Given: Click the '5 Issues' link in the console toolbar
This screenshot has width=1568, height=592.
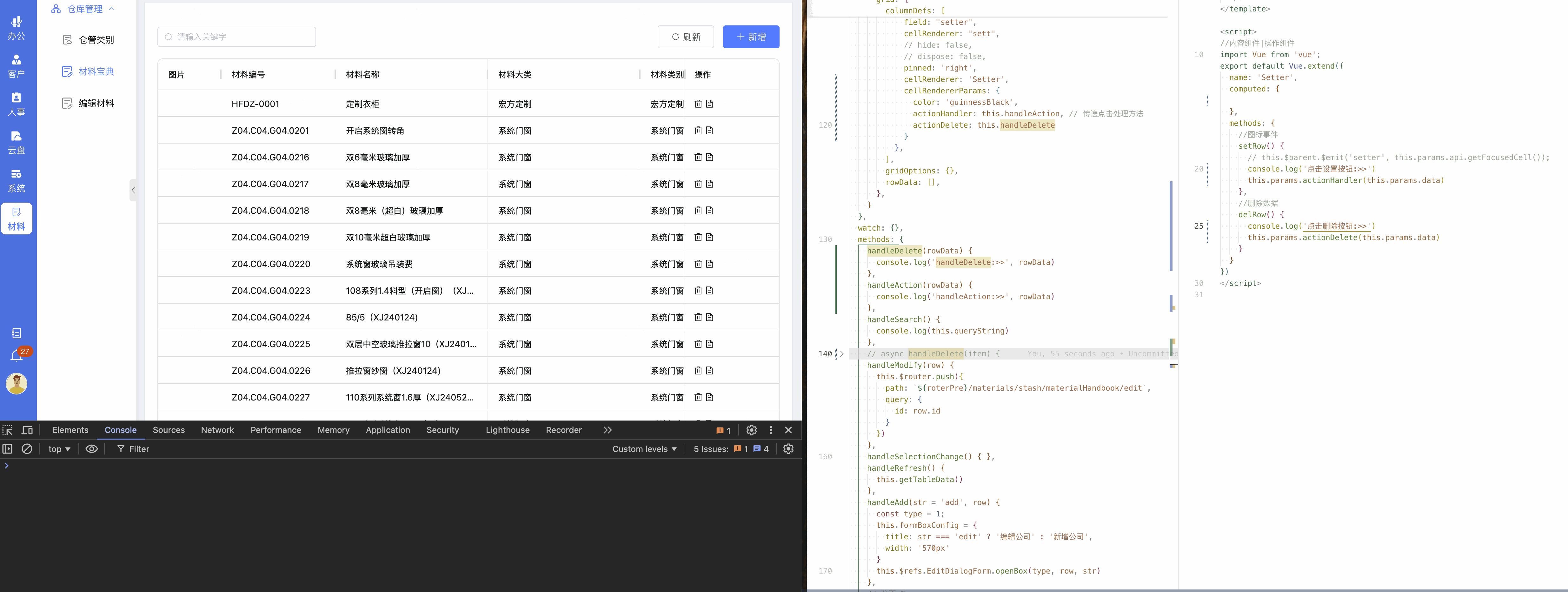Looking at the screenshot, I should coord(731,449).
